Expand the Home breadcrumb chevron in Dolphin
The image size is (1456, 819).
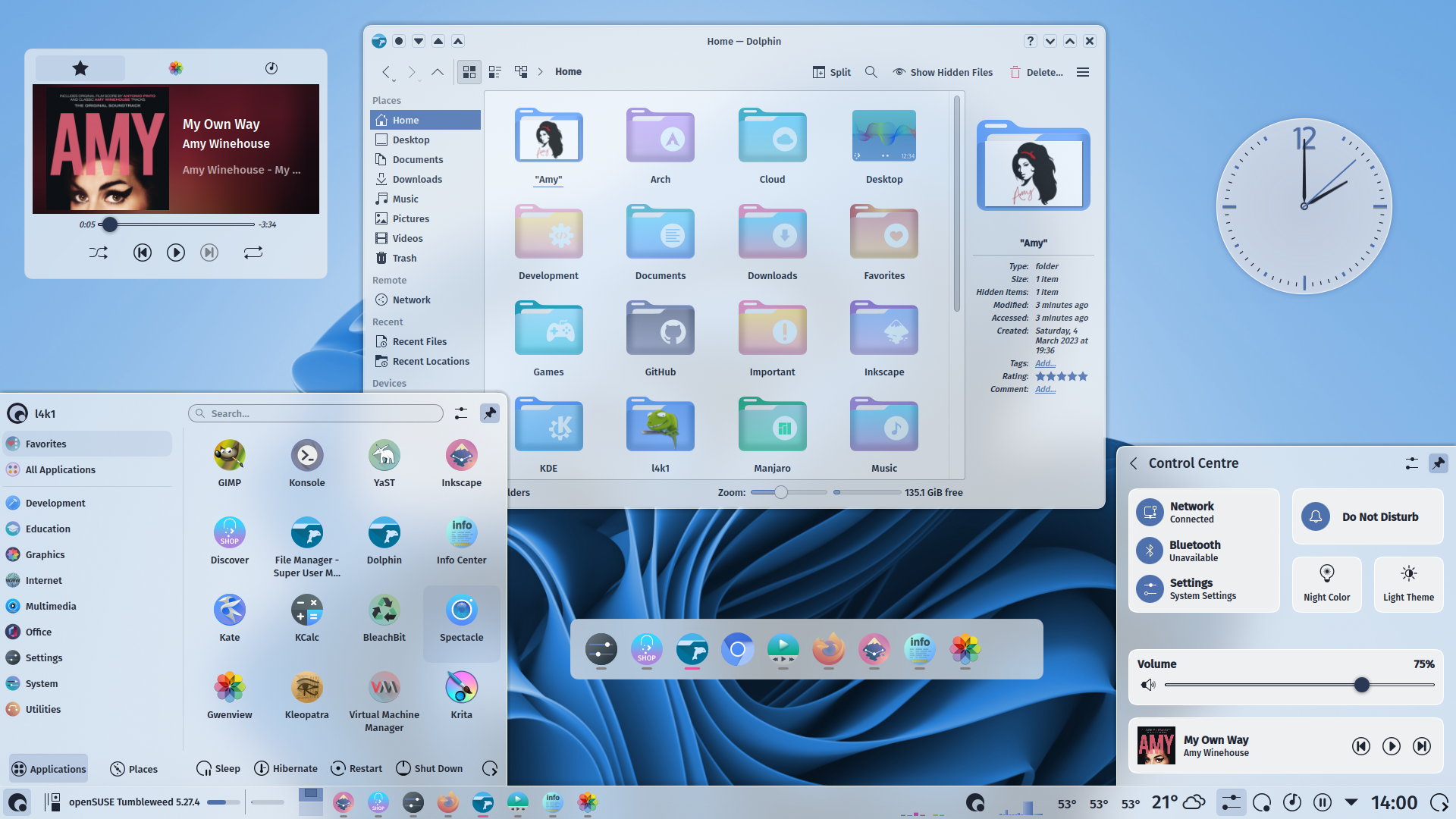pos(541,72)
